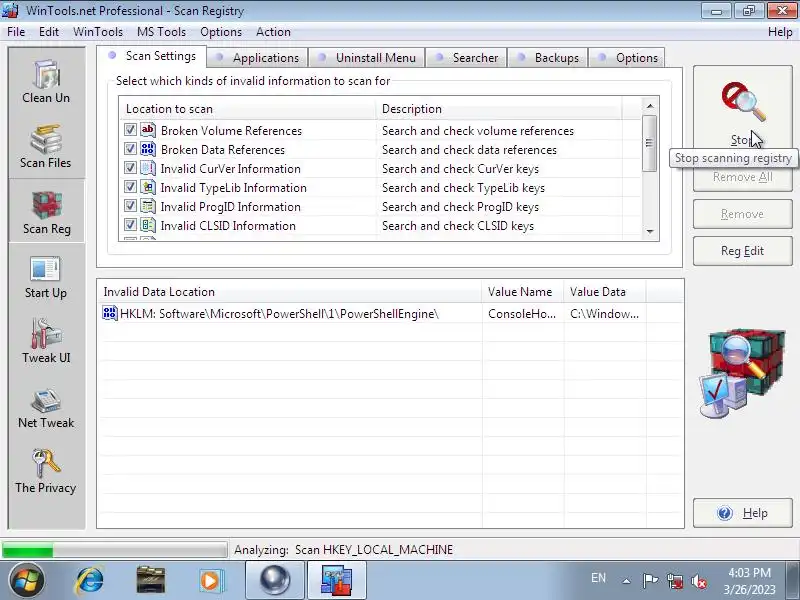Click the scan progress bar

114,550
